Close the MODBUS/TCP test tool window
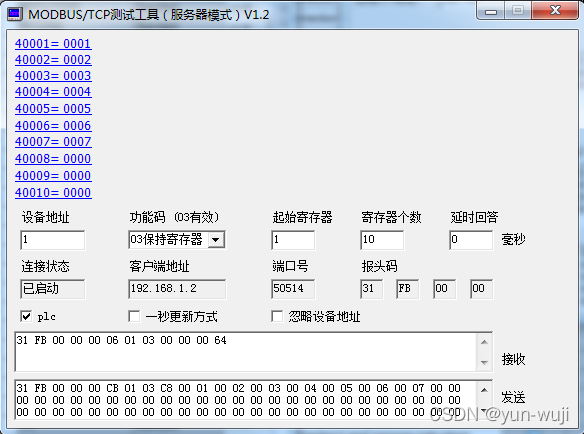Image resolution: width=584 pixels, height=434 pixels. tap(555, 10)
